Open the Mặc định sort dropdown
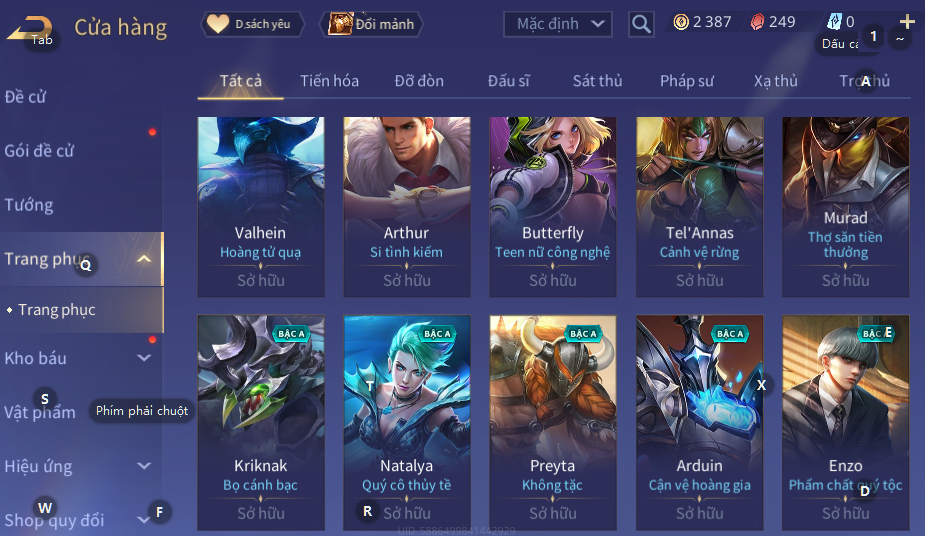The width and height of the screenshot is (925, 536). click(x=557, y=24)
